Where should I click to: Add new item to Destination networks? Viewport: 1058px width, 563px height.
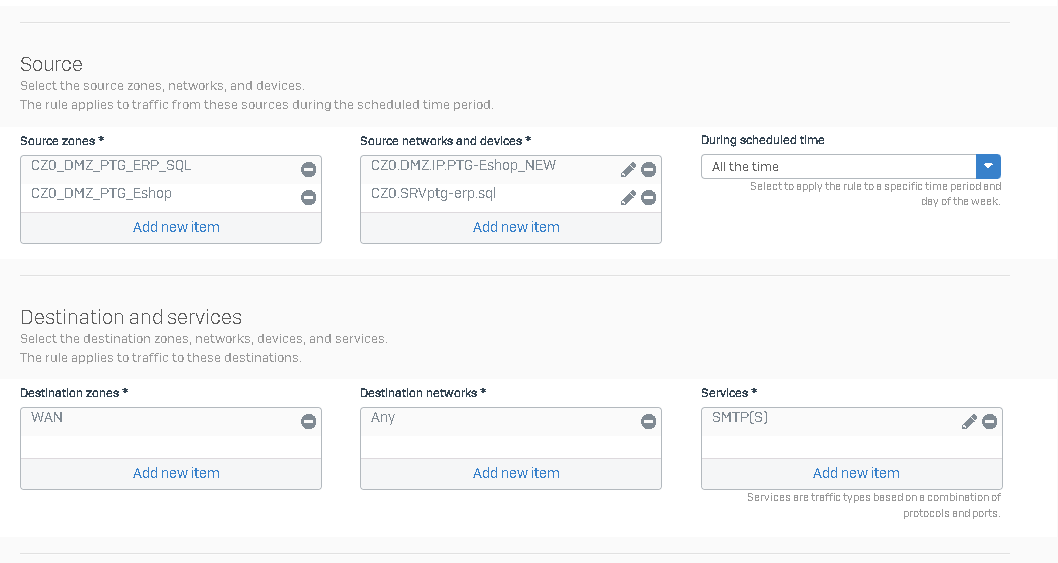516,473
